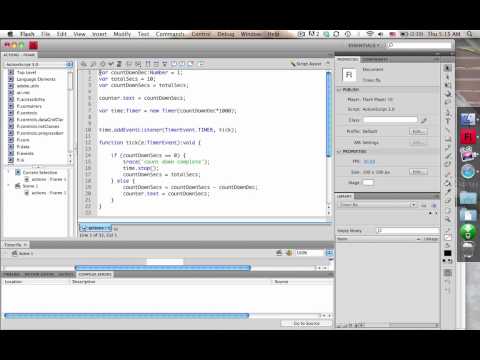Expand the Current Selection node
This screenshot has height=360, width=480.
(x=9, y=172)
